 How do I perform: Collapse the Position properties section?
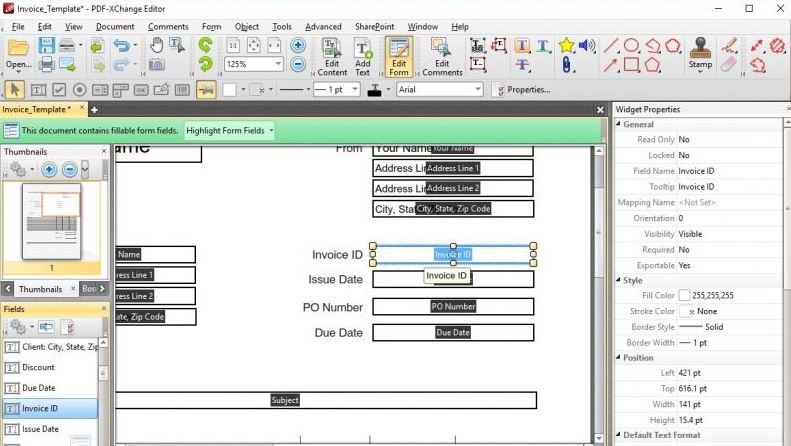coord(619,357)
